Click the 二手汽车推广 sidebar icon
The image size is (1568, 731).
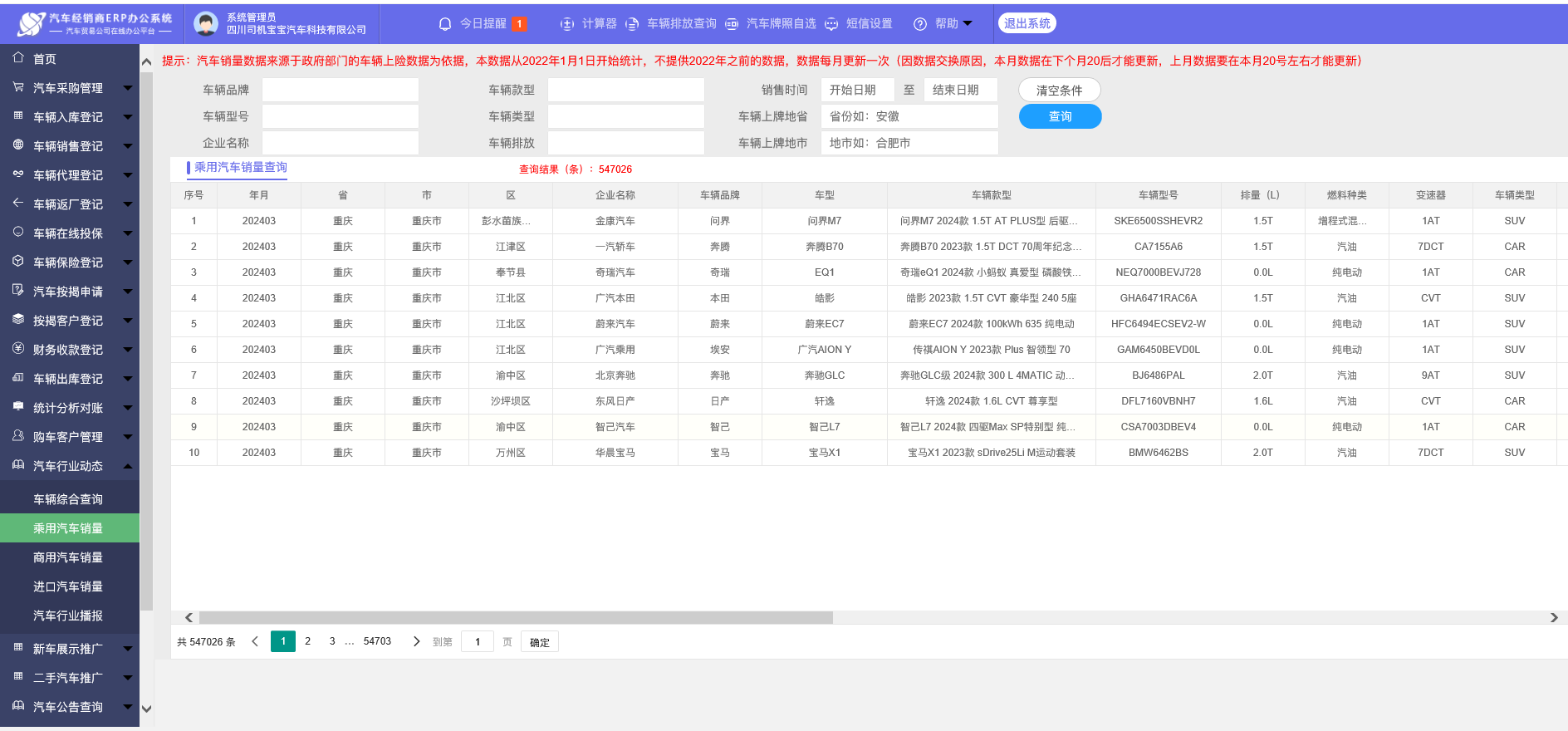[x=18, y=677]
